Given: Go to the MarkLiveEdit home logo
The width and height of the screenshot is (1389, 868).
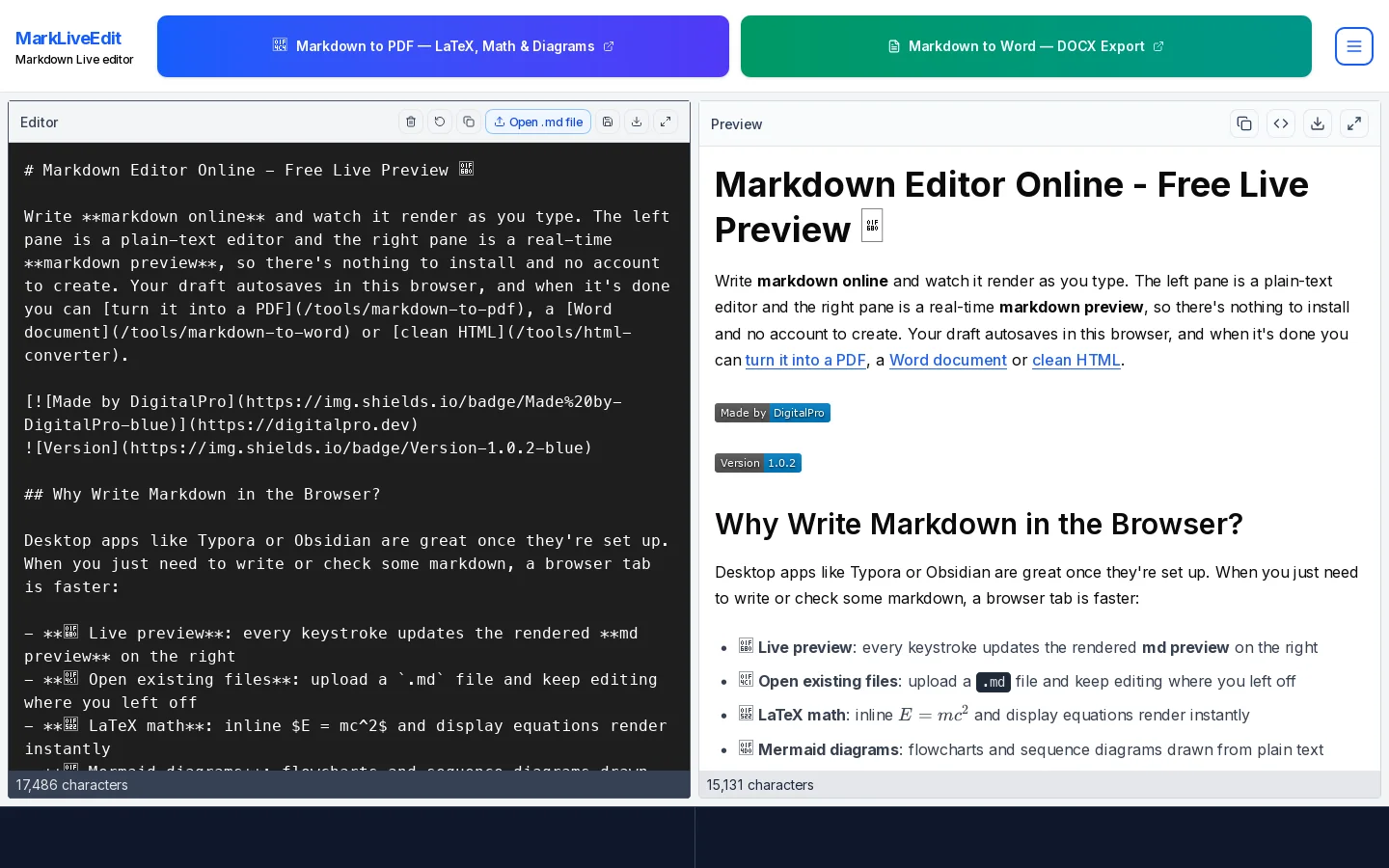Looking at the screenshot, I should pyautogui.click(x=68, y=39).
